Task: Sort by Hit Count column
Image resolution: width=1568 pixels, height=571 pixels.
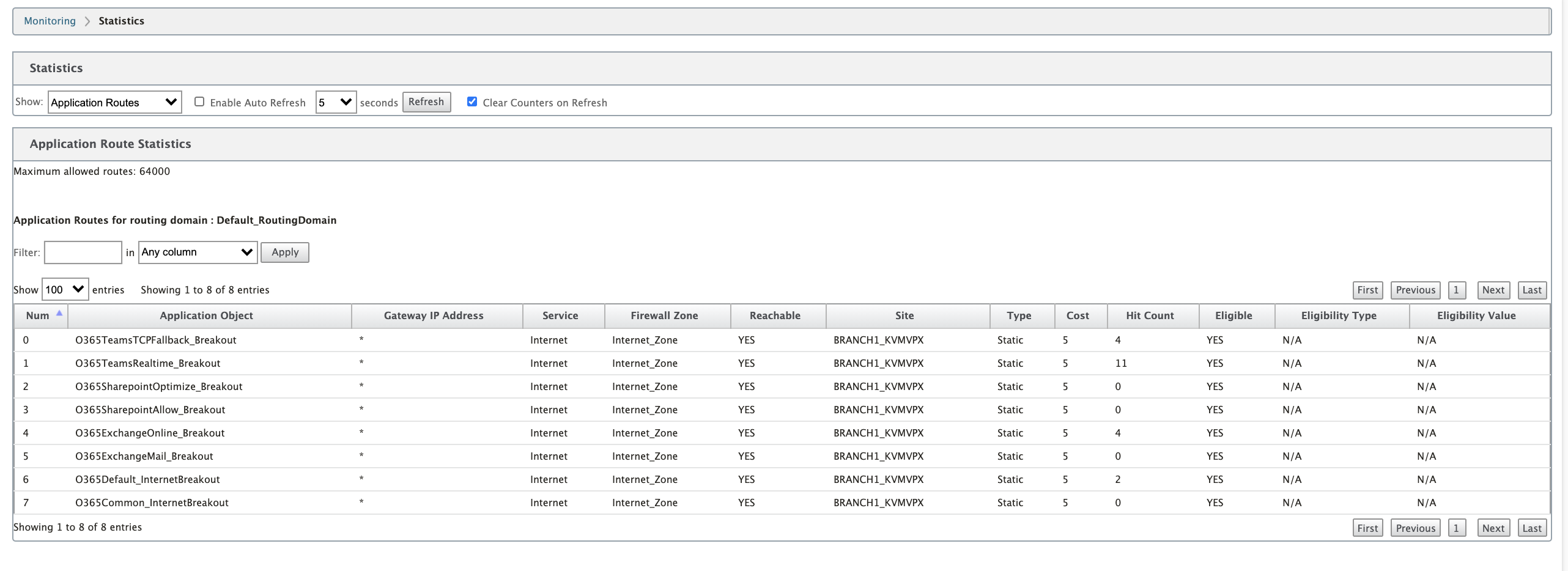Action: (1153, 316)
